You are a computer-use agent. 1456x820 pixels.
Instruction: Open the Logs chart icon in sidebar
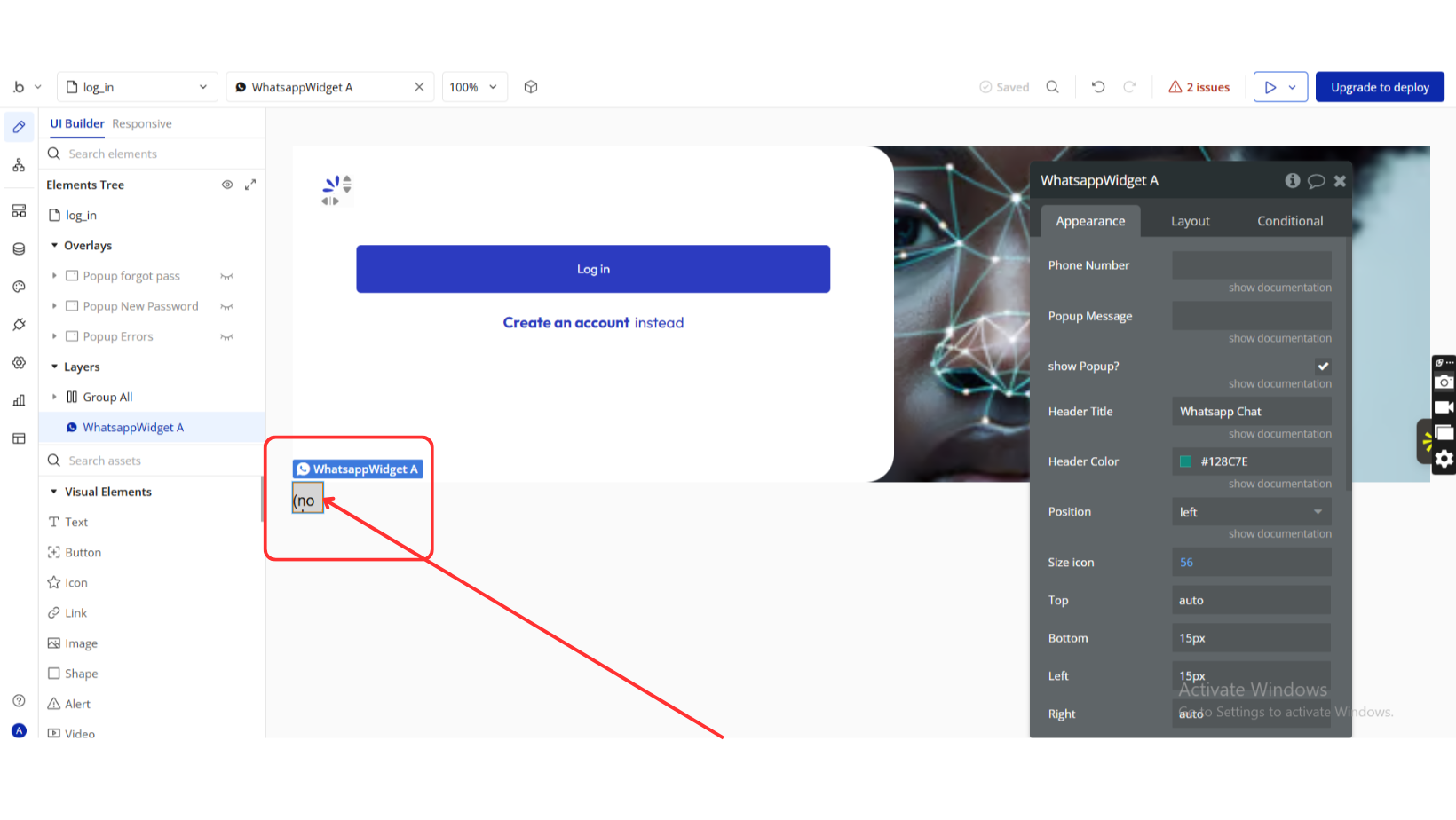tap(19, 401)
